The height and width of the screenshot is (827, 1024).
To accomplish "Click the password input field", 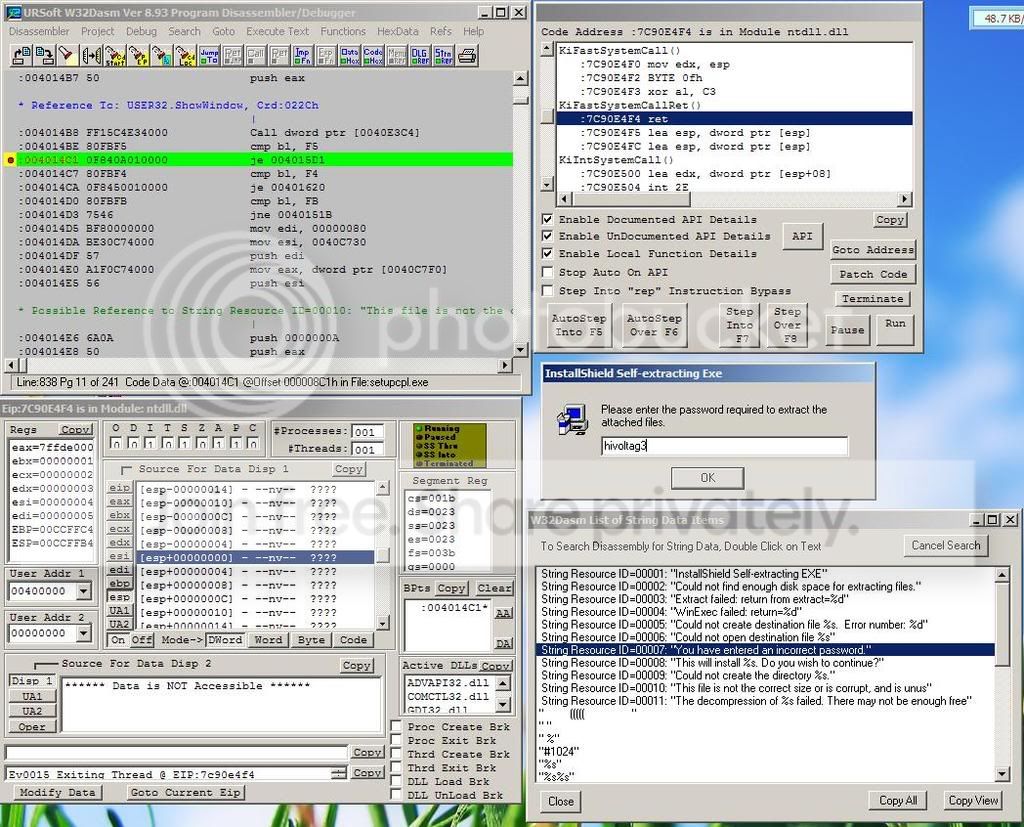I will click(x=724, y=446).
